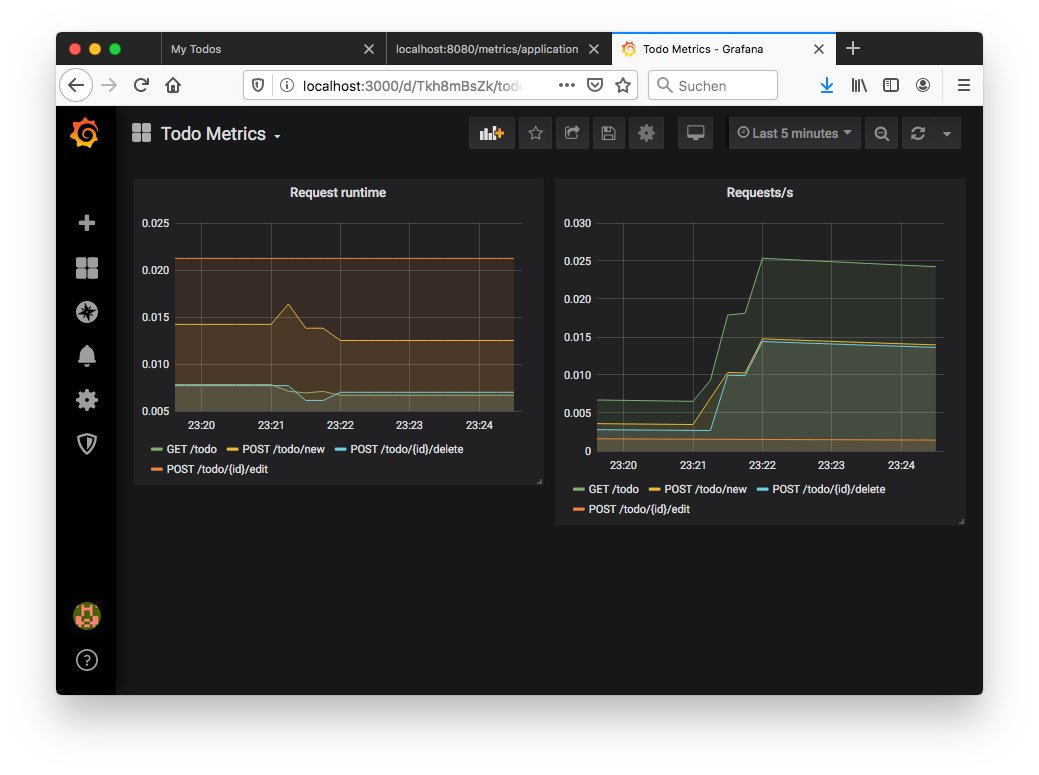
Task: Close the localhost:8080 metrics tab
Action: pyautogui.click(x=594, y=49)
